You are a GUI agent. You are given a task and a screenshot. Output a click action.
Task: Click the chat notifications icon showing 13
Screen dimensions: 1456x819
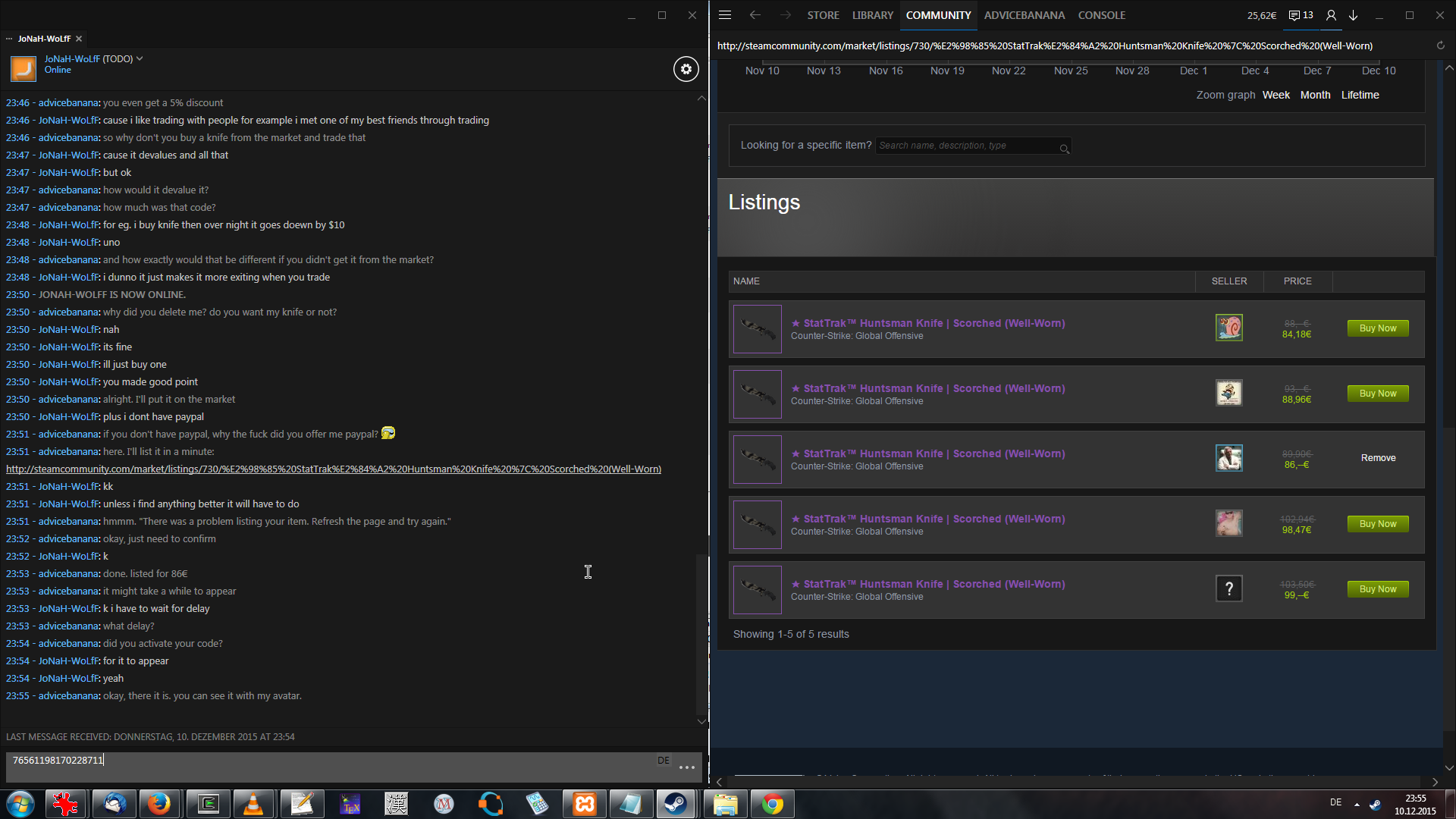click(x=1301, y=15)
